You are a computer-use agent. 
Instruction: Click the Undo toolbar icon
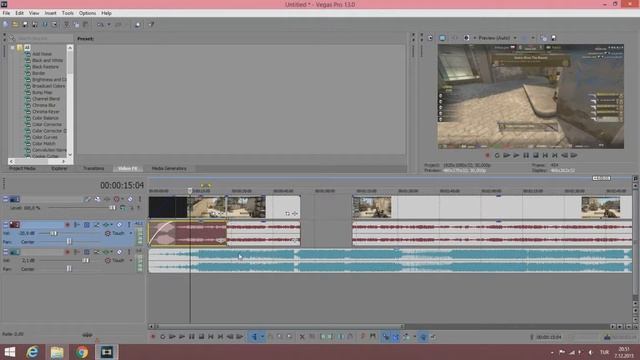[100, 24]
